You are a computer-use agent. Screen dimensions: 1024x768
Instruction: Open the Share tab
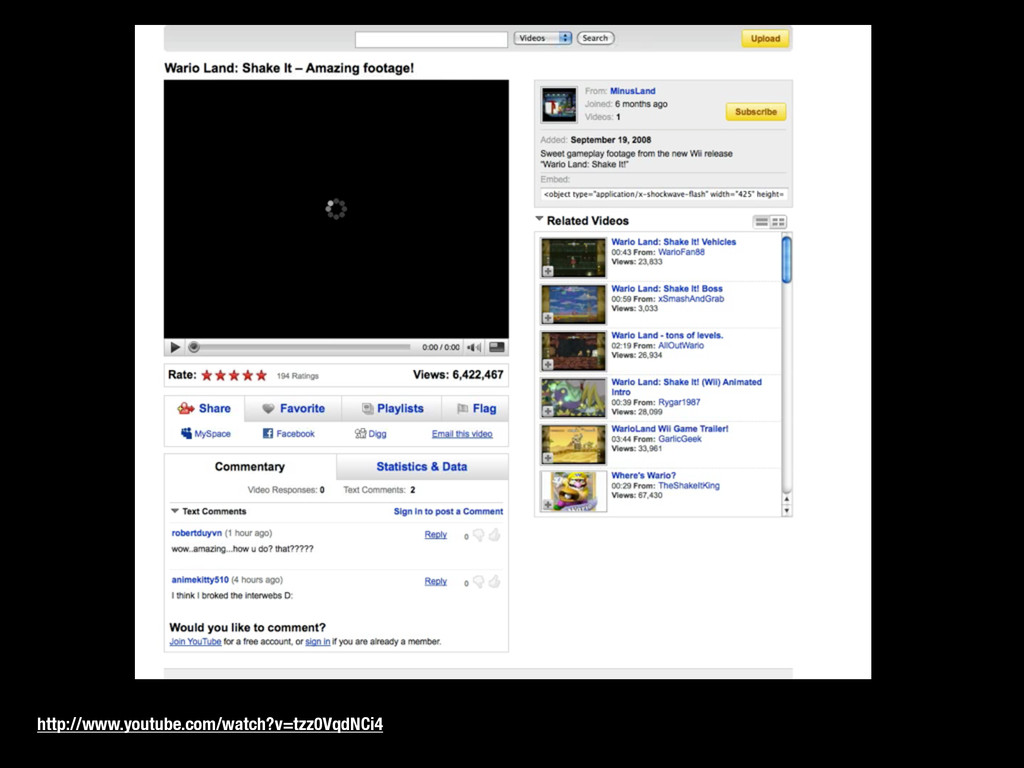(204, 408)
